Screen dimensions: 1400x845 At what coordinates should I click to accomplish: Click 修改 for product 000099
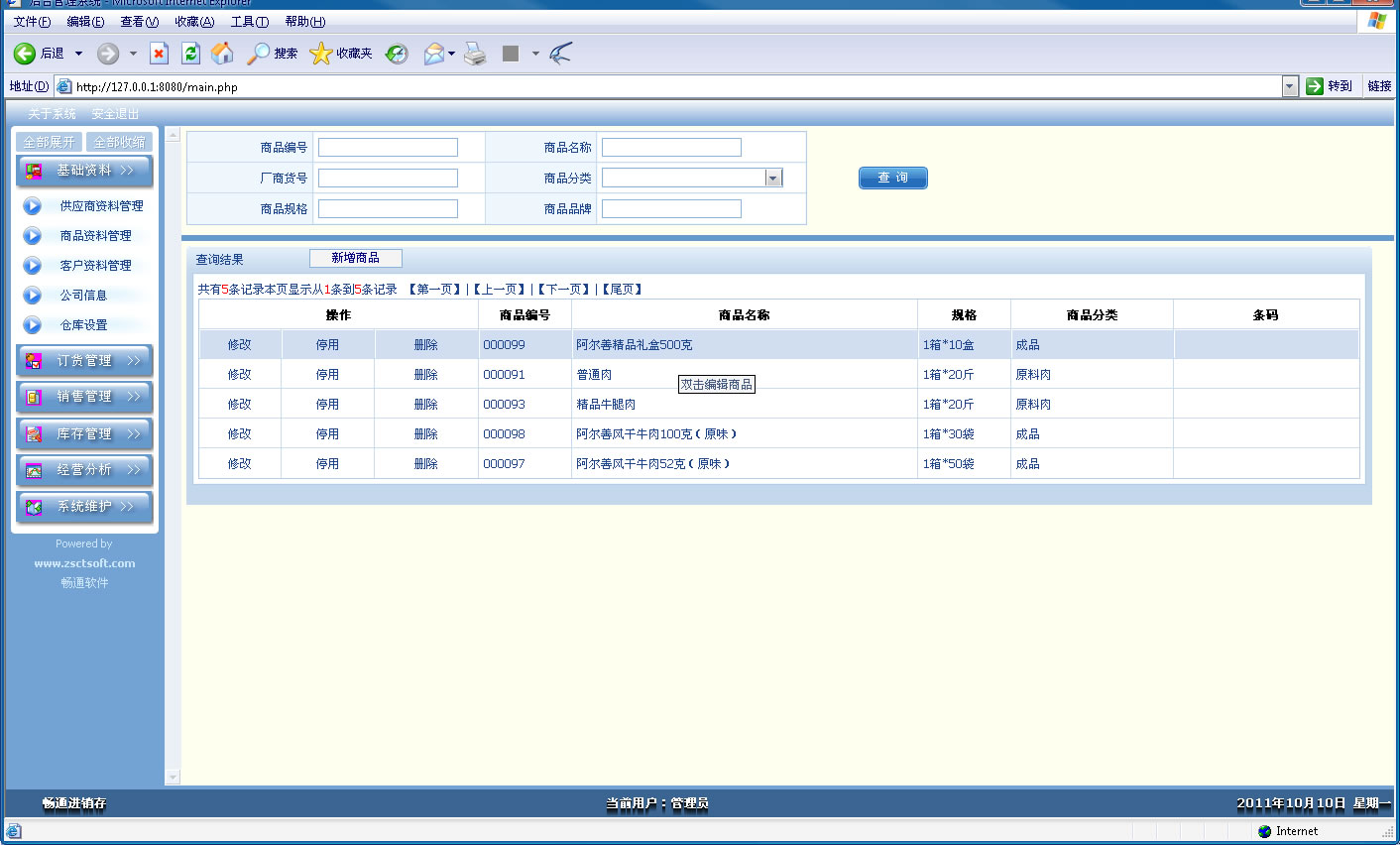pyautogui.click(x=240, y=345)
